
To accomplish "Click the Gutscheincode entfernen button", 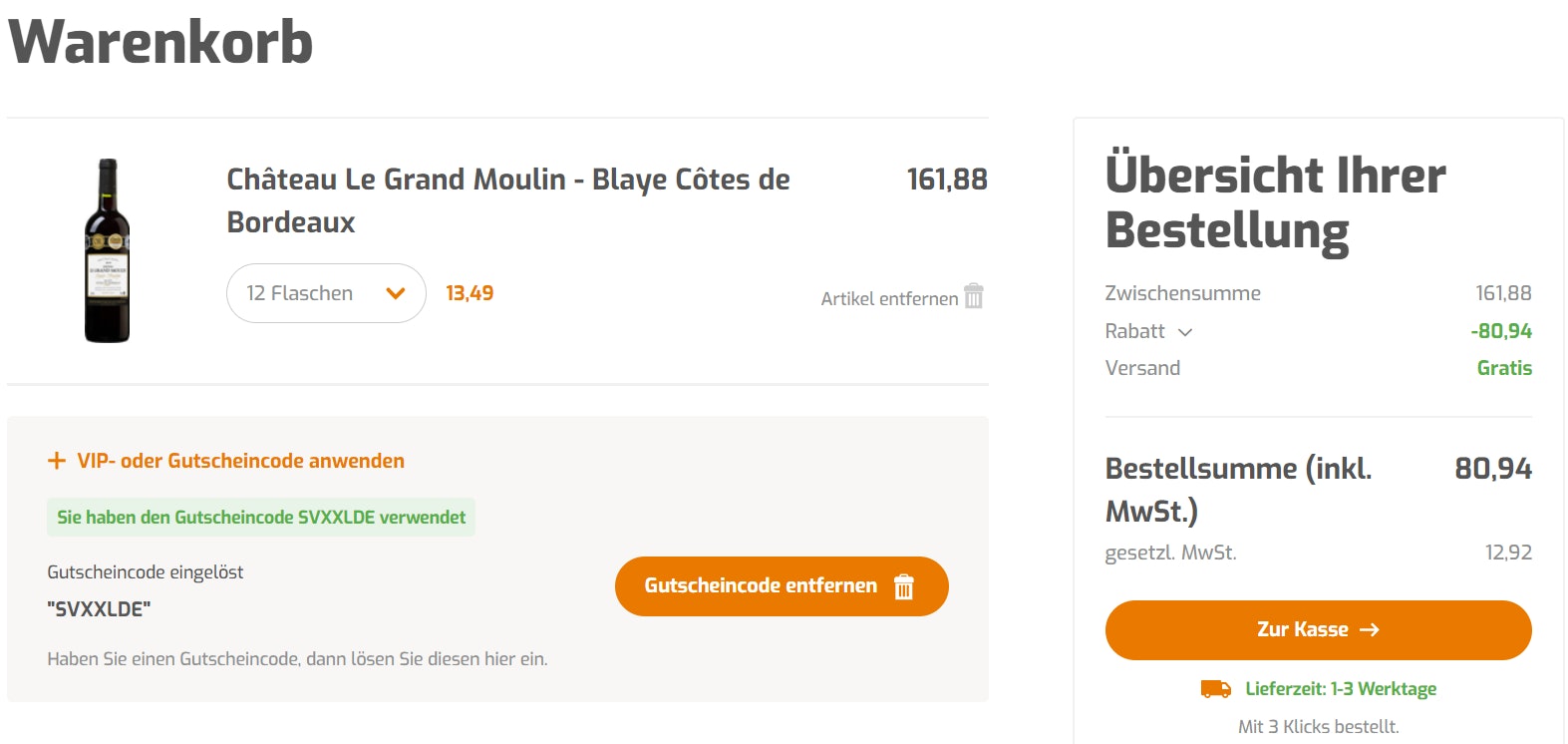I will 783,586.
